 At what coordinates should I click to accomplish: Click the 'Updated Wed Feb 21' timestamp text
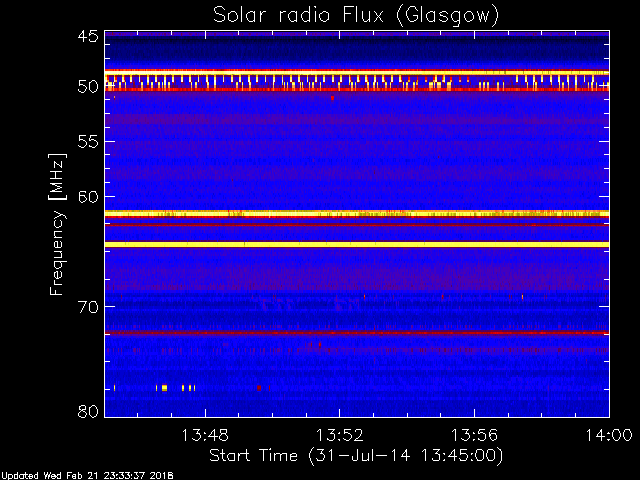click(x=87, y=476)
